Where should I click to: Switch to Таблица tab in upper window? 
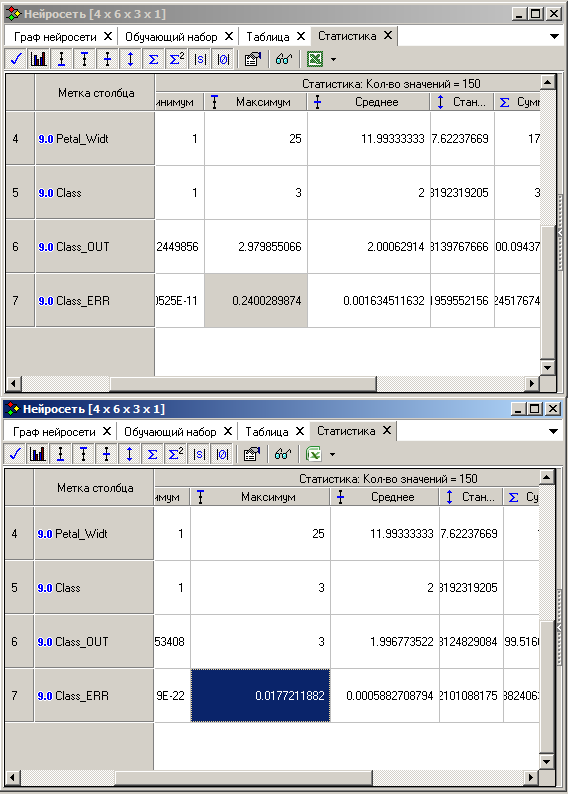pos(268,37)
